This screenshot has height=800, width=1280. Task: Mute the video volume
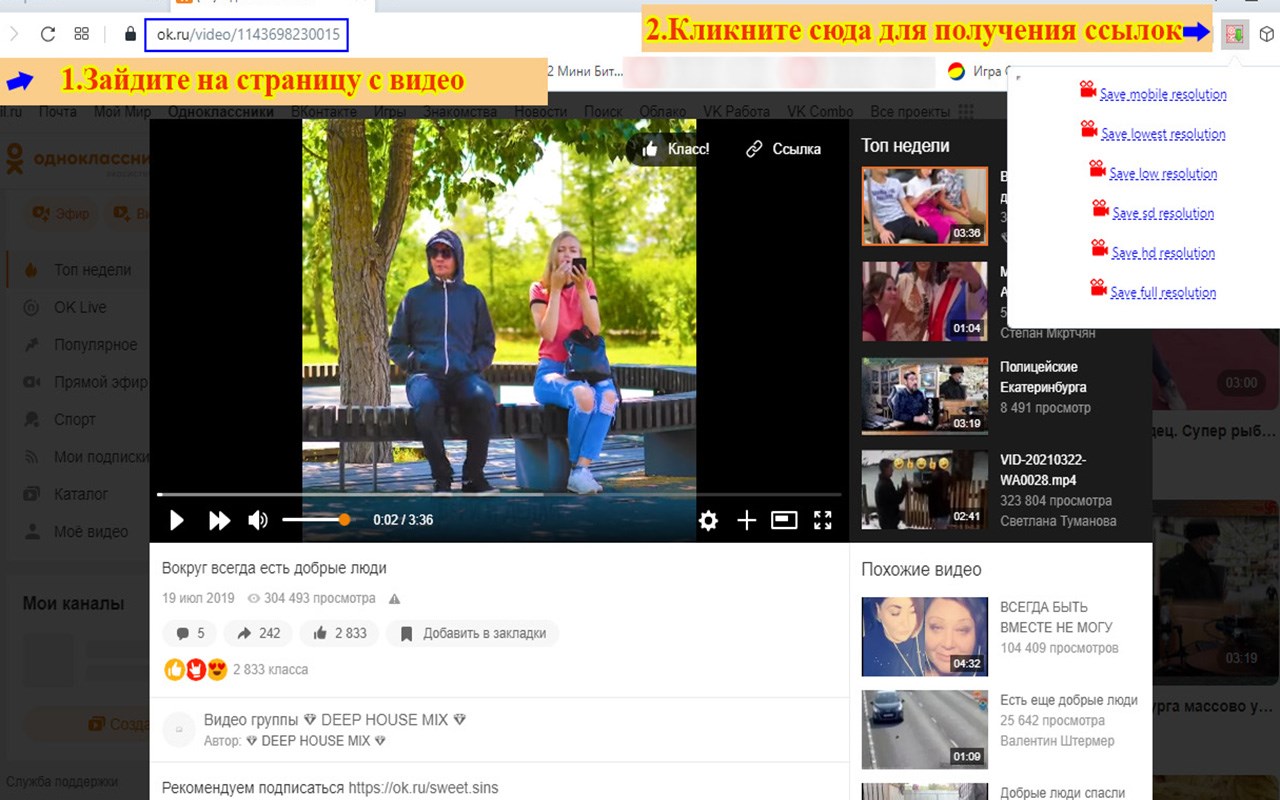[258, 520]
